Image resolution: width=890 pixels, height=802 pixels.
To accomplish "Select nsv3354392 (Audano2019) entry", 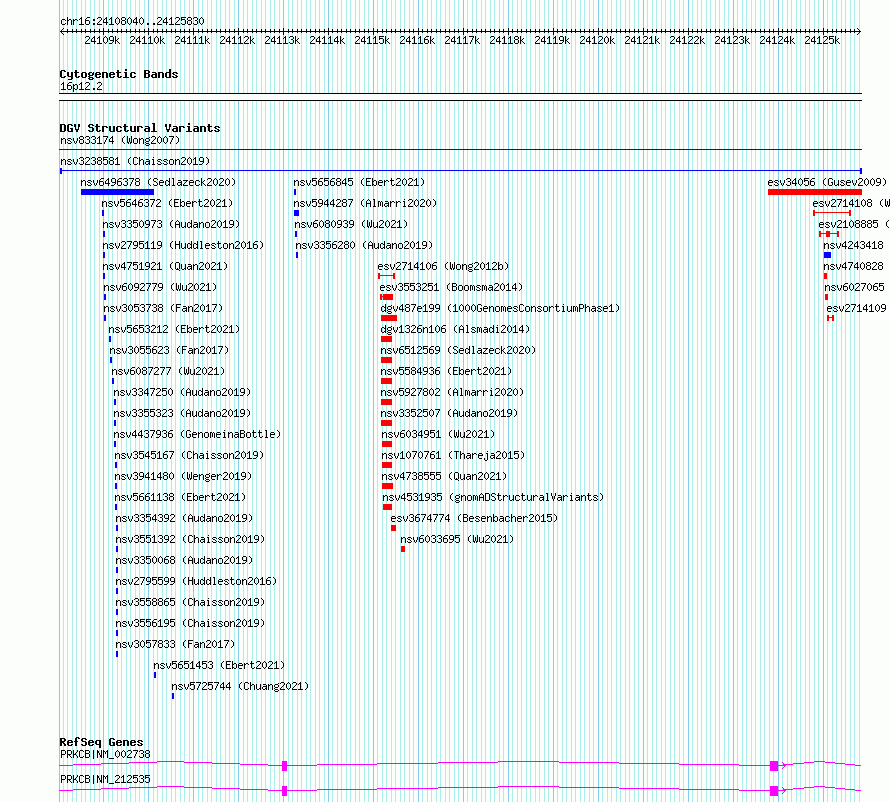I will [184, 518].
